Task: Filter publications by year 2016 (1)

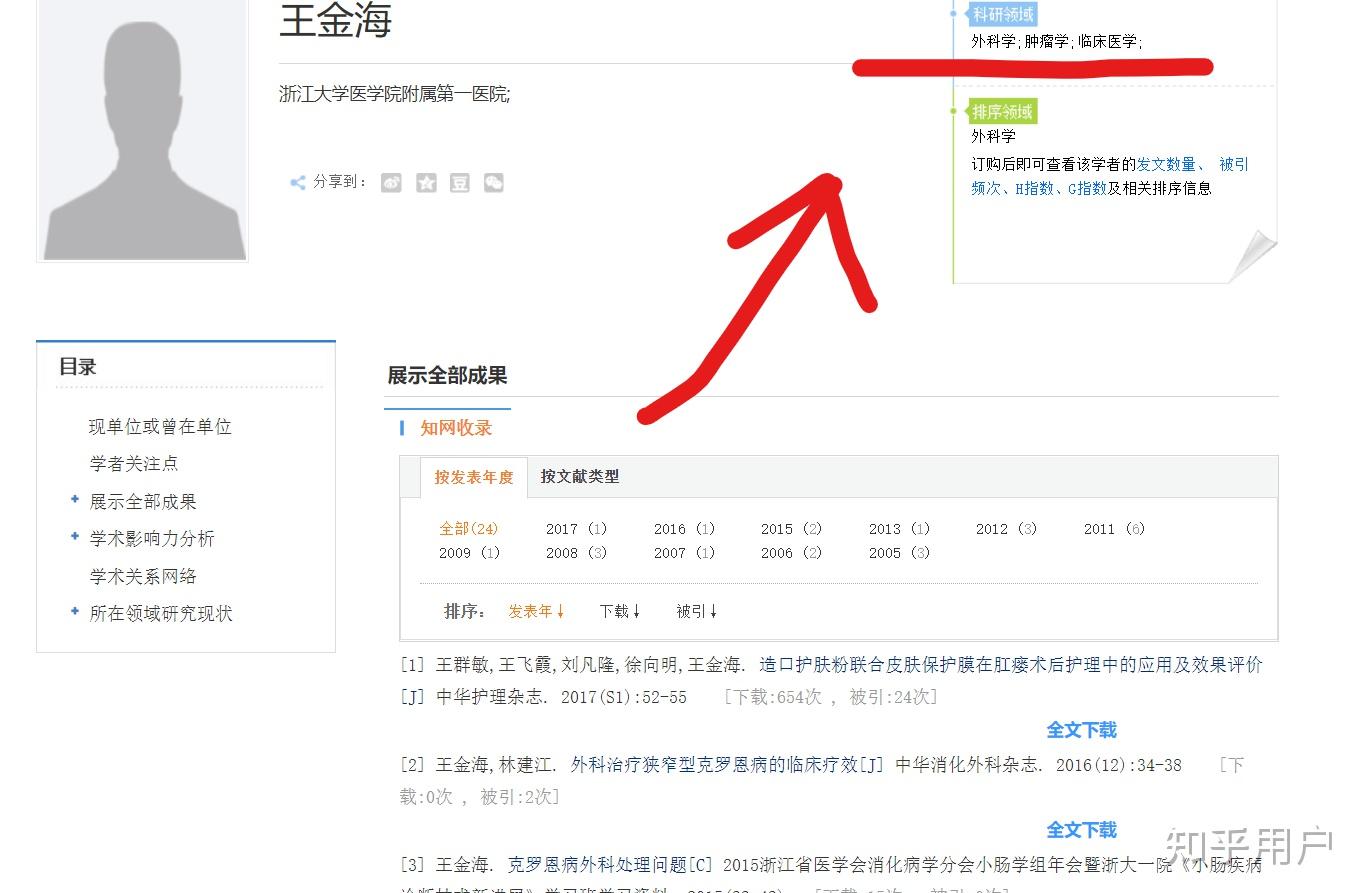Action: point(685,529)
